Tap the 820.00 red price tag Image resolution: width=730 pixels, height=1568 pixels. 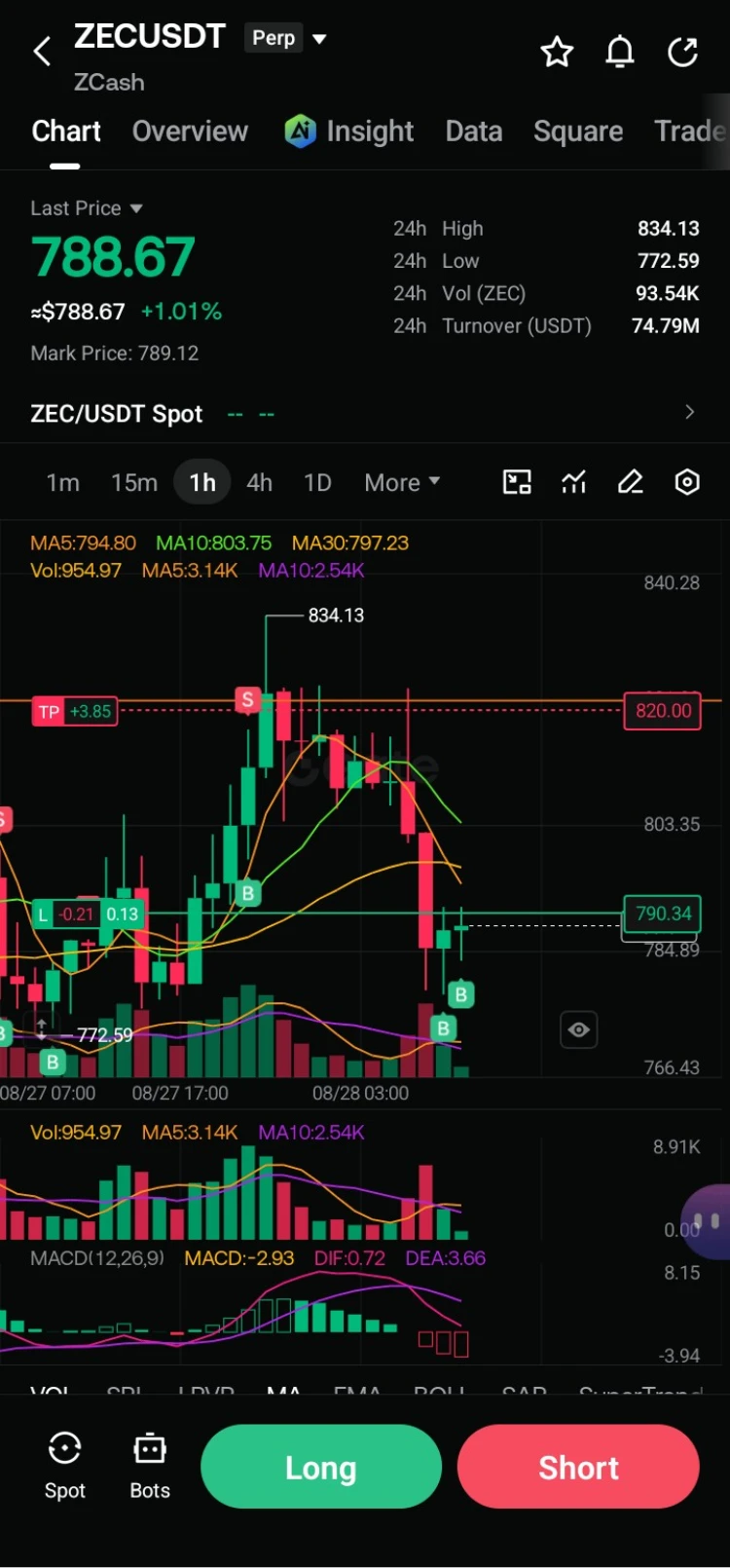coord(663,710)
